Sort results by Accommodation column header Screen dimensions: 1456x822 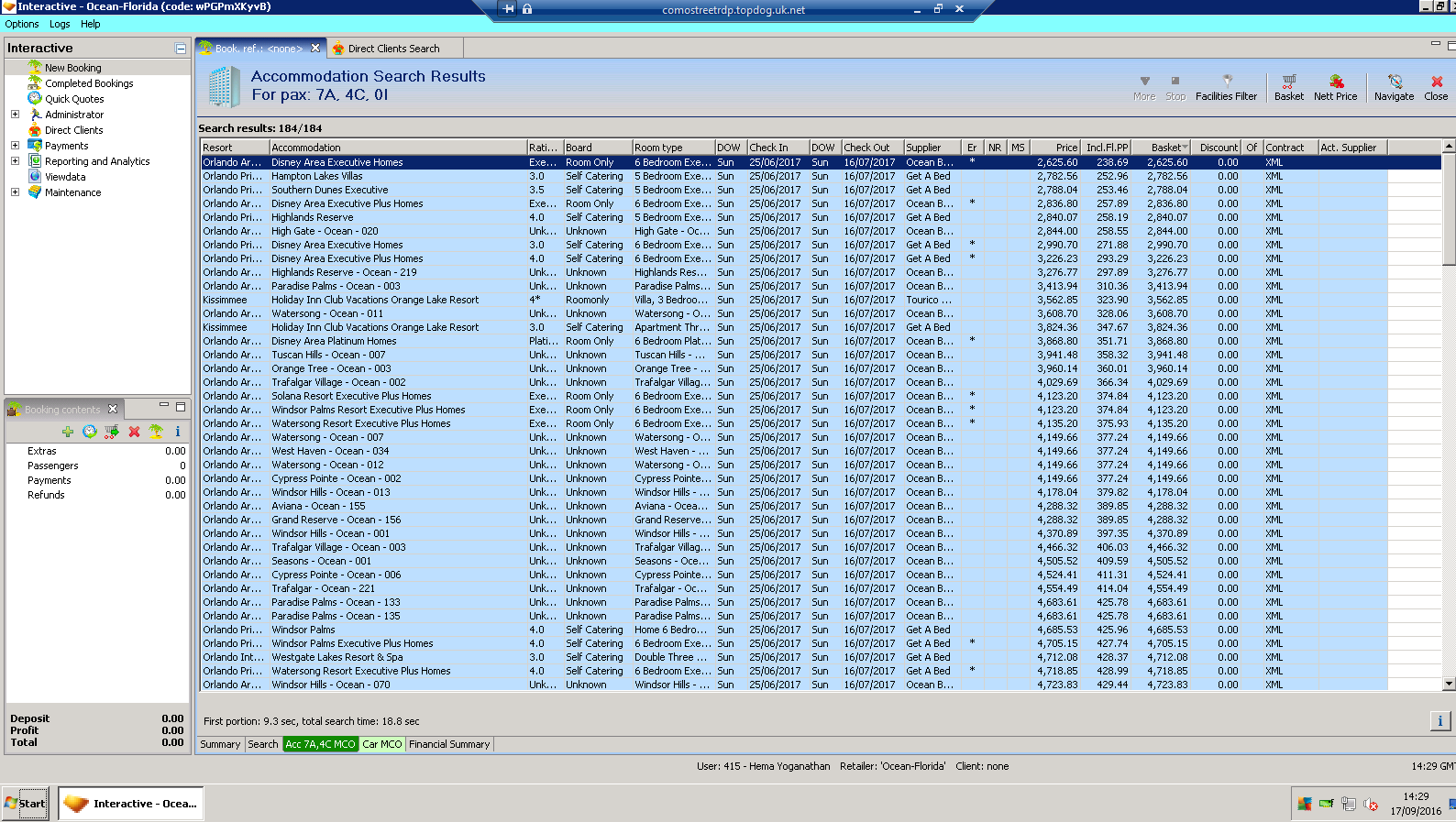point(398,148)
